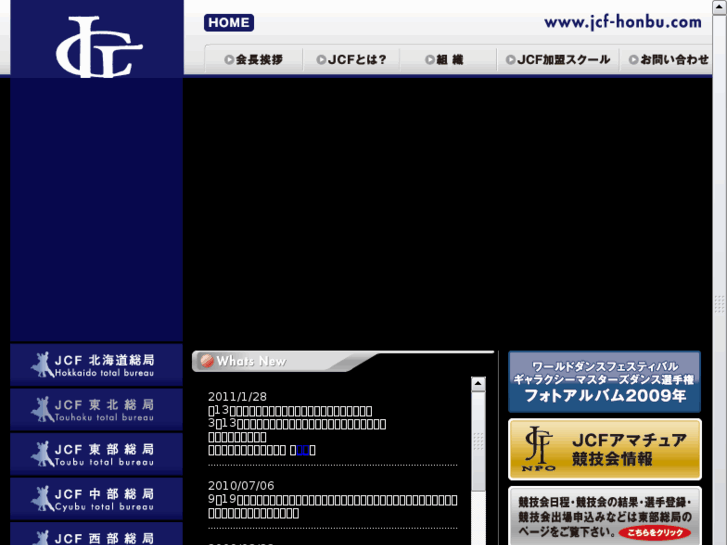
Task: Open the フォトアルバム2009年 banner
Action: tap(605, 382)
